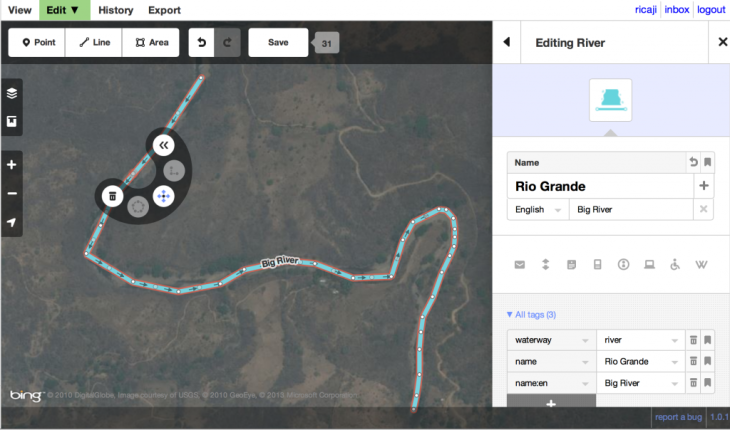Add the website field laptop icon

pos(649,265)
